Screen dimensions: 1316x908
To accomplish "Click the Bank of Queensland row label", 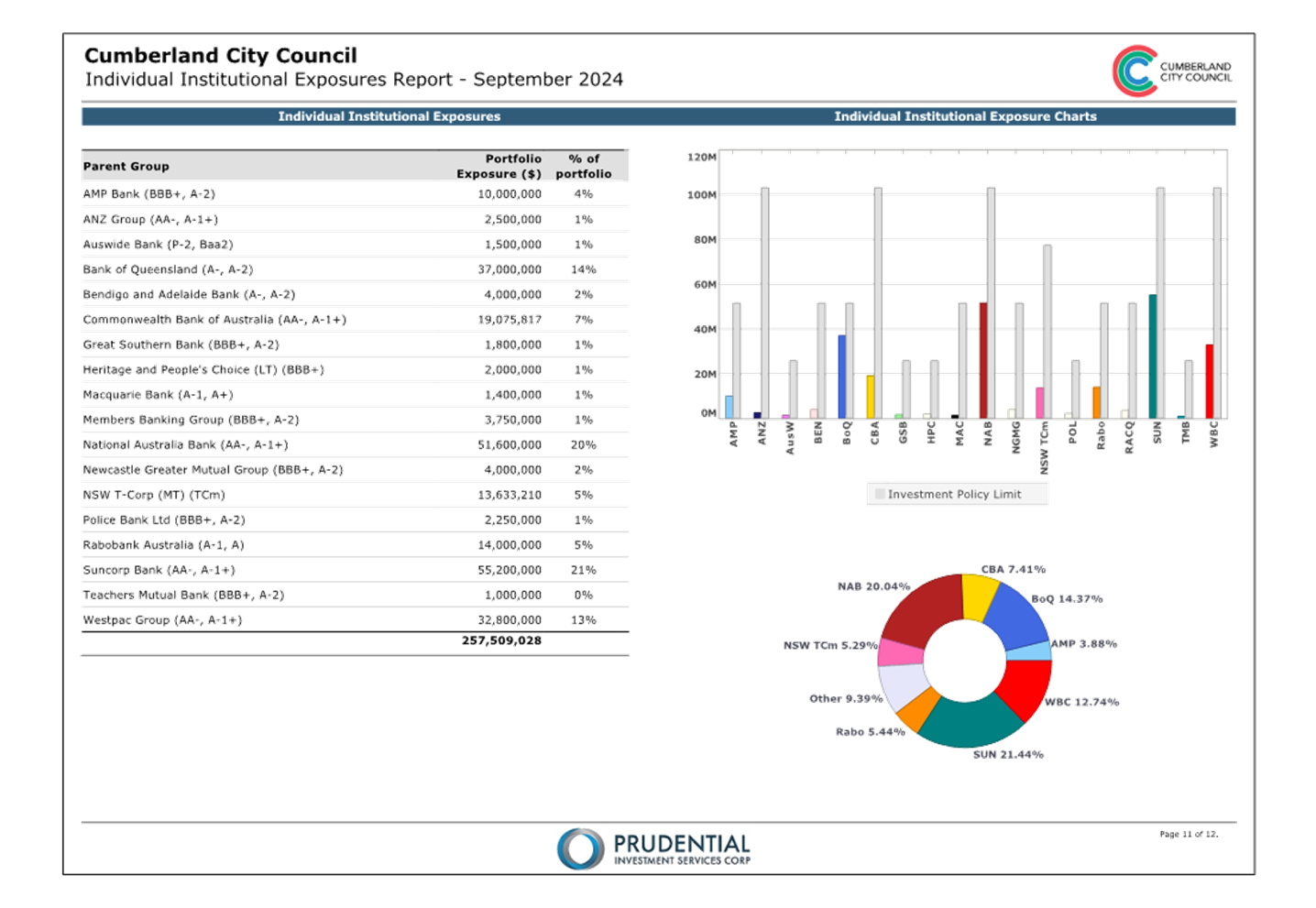I will [168, 269].
